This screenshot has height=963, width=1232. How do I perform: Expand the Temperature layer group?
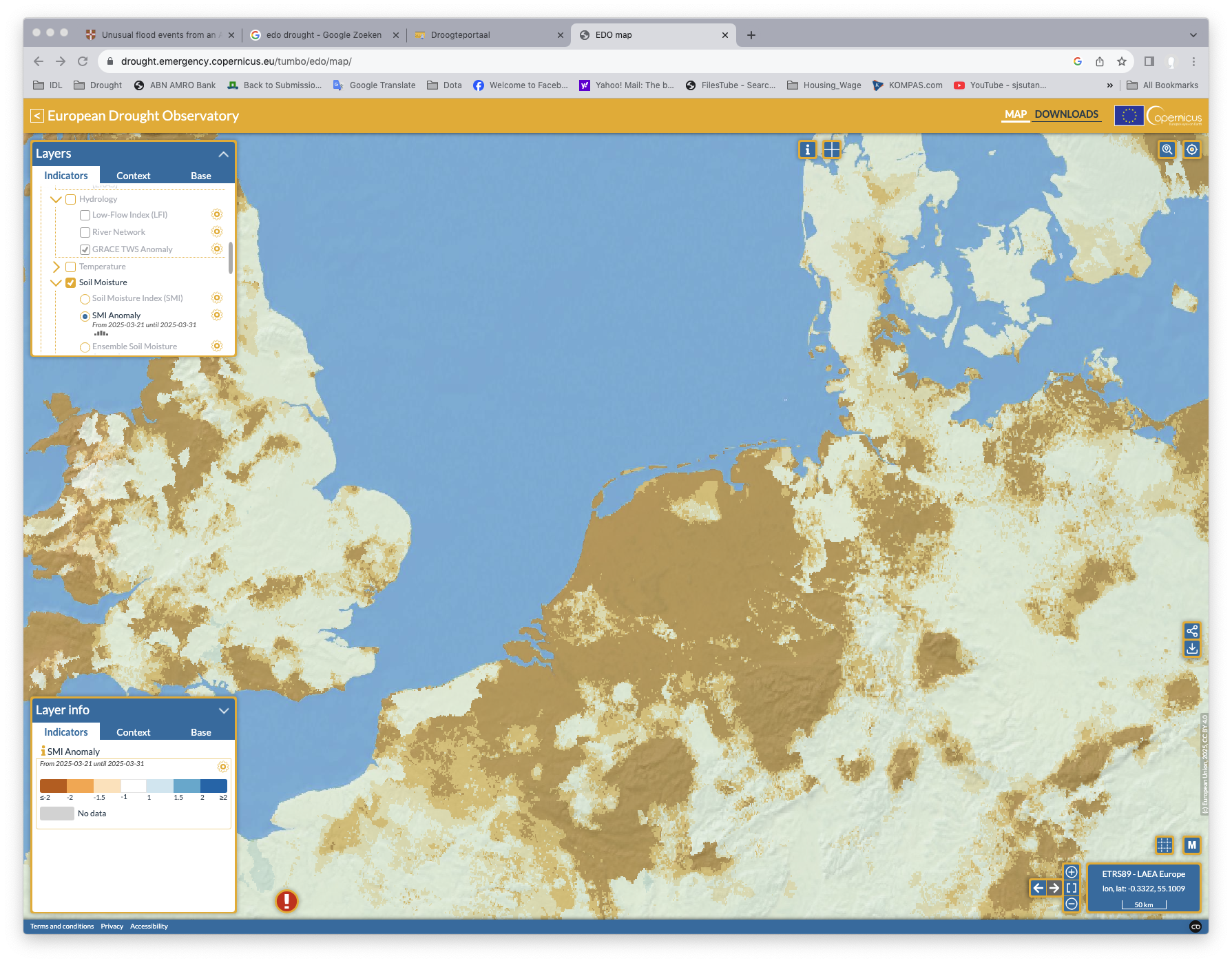click(56, 267)
